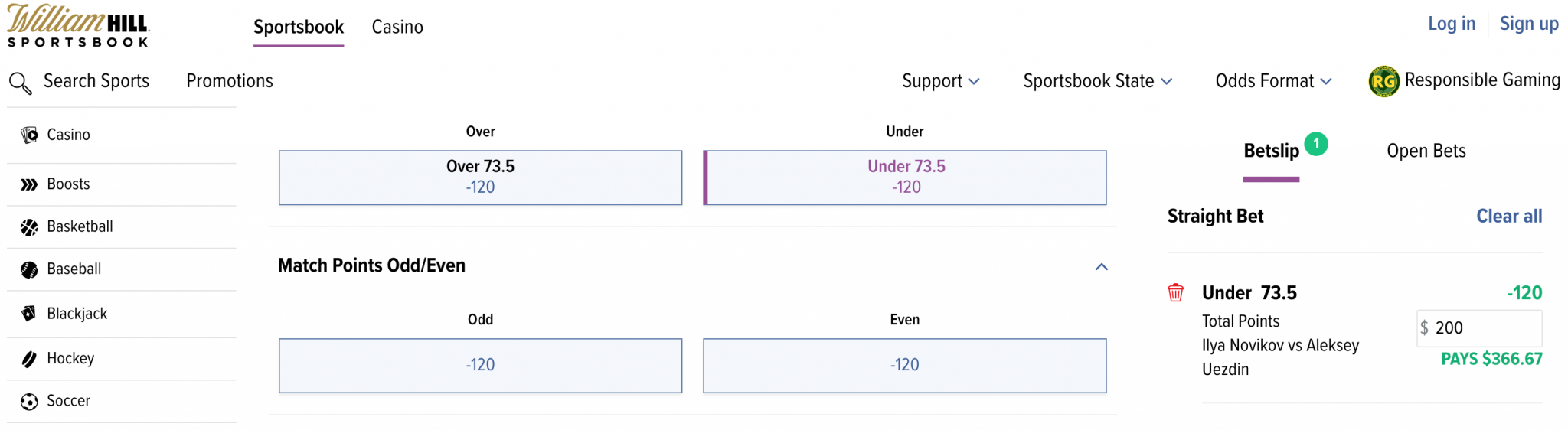Open Casino from the sidebar icon
Screen dimensions: 1568x430
coord(29,135)
